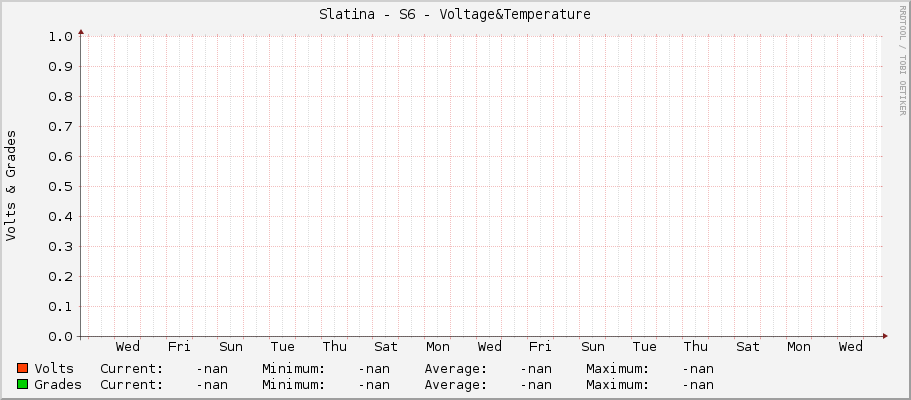Click the 'Grades' legend label

tap(58, 384)
